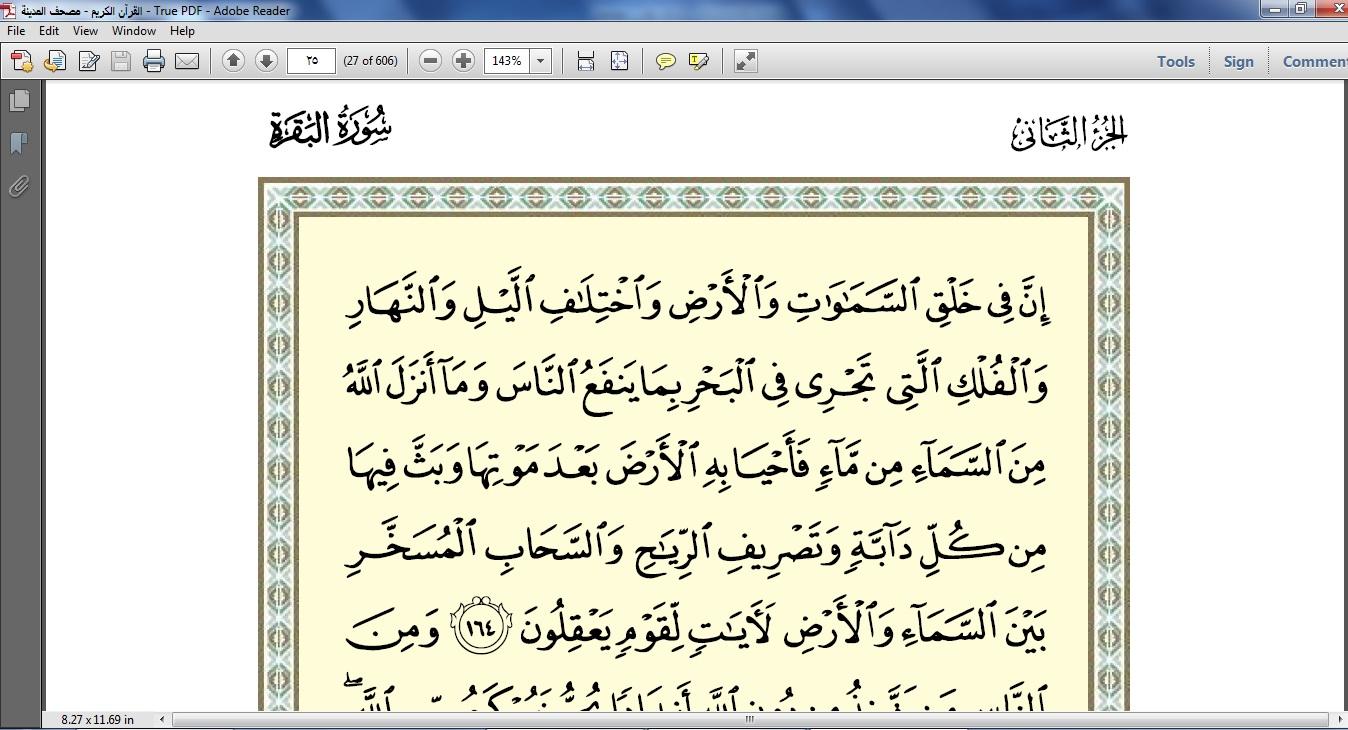Zoom out with the minus button
The image size is (1348, 730).
coord(430,61)
